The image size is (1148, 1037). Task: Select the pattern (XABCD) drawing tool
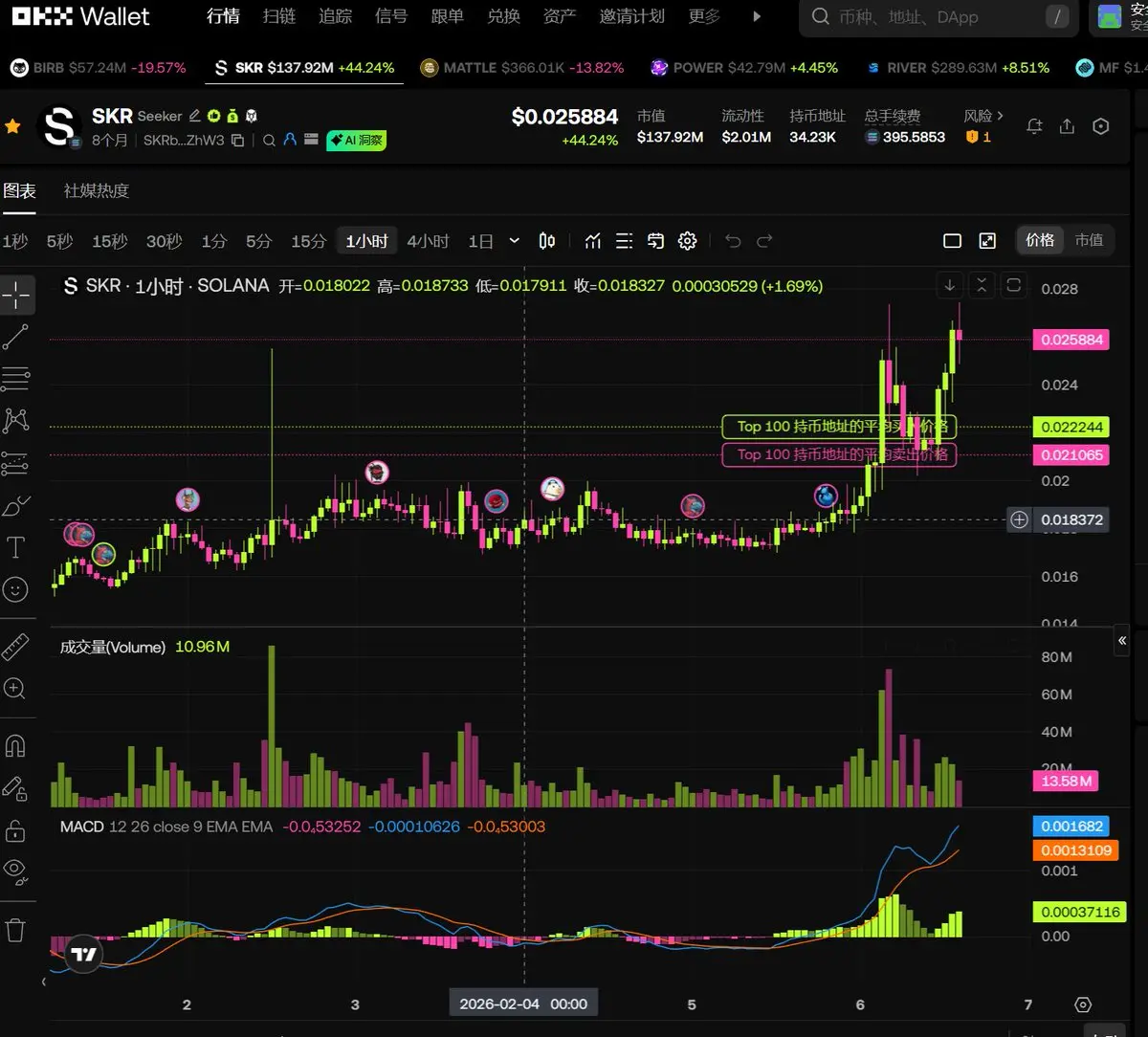tap(15, 420)
